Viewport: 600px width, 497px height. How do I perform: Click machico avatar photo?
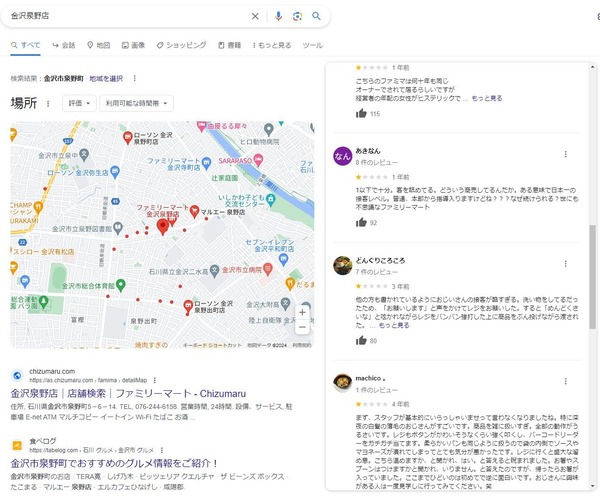(342, 383)
